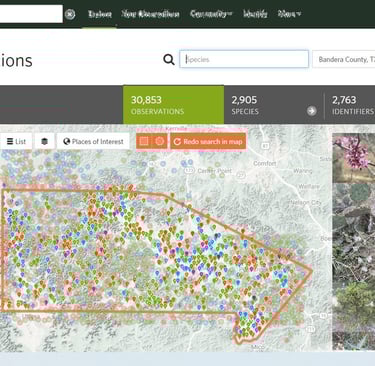Click the clear button beside the top search box
This screenshot has width=375, height=366.
click(70, 14)
